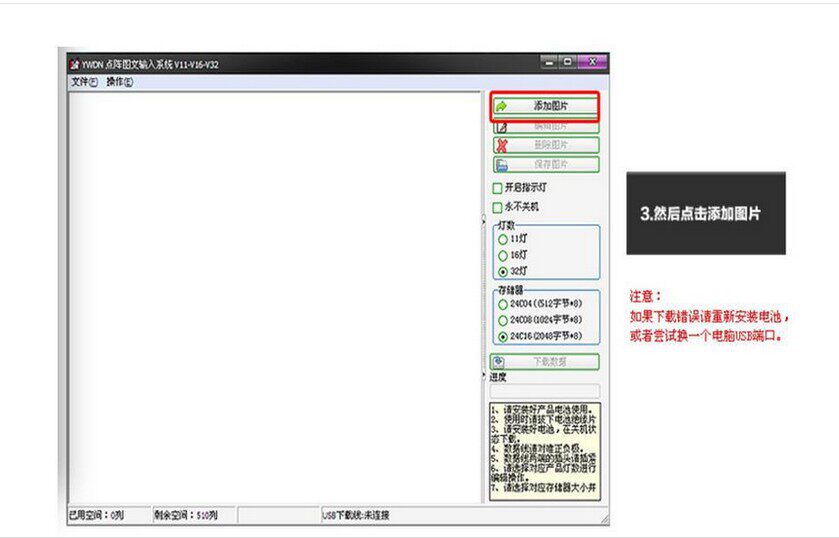
Task: Select memory 24C16 (2048字节*8)
Action: click(502, 337)
